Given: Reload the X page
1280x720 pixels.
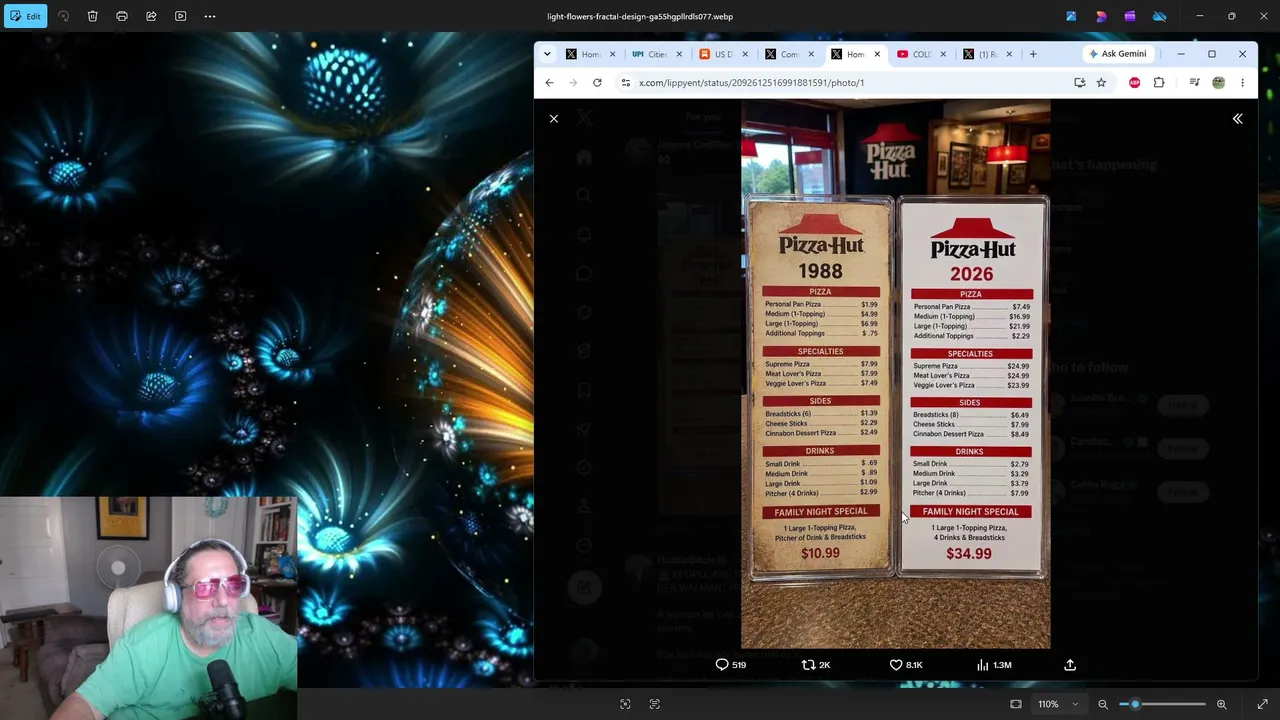Looking at the screenshot, I should click(597, 83).
